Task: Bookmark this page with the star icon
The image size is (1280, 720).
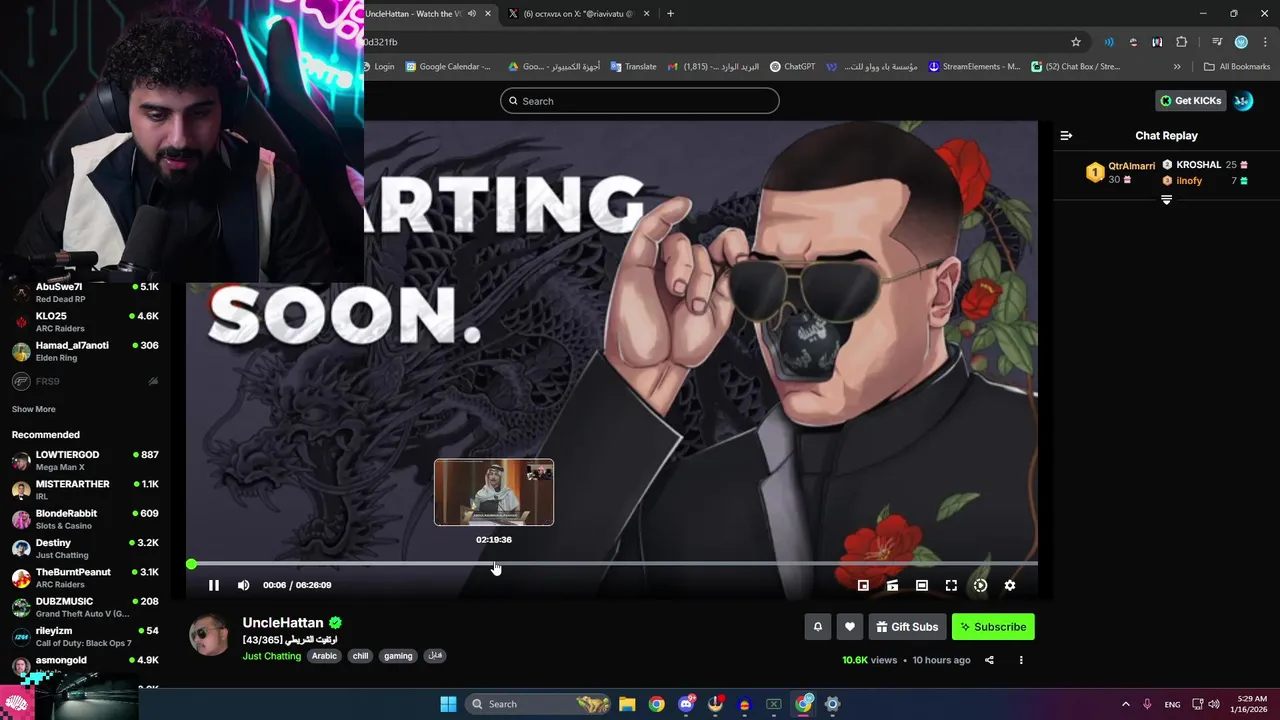Action: [1076, 42]
